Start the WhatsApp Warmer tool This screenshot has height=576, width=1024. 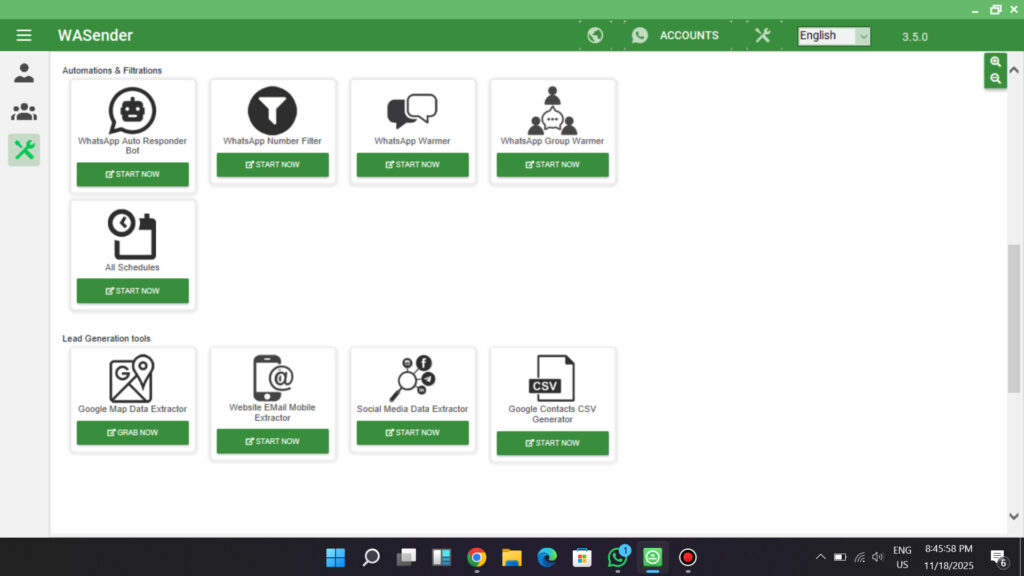pos(412,165)
